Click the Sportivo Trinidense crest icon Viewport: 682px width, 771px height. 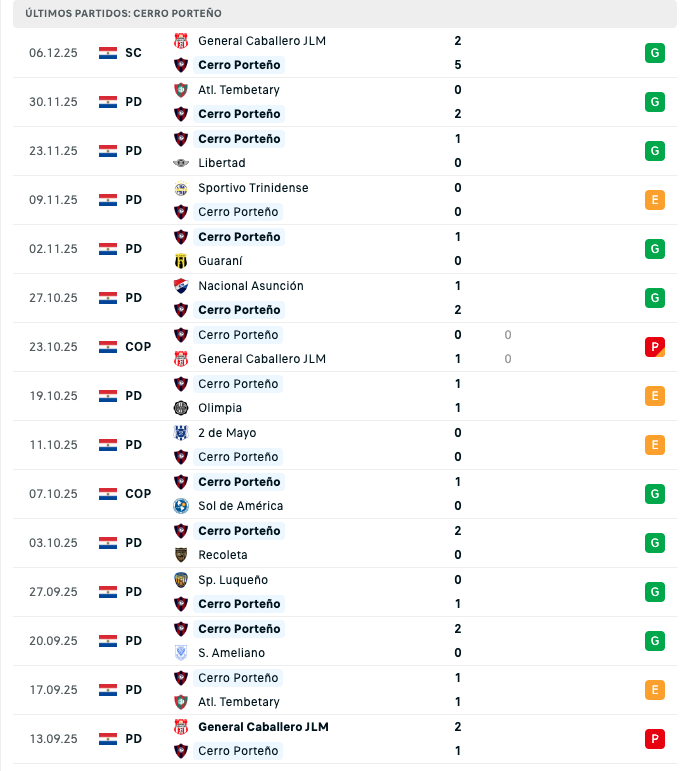click(x=181, y=188)
